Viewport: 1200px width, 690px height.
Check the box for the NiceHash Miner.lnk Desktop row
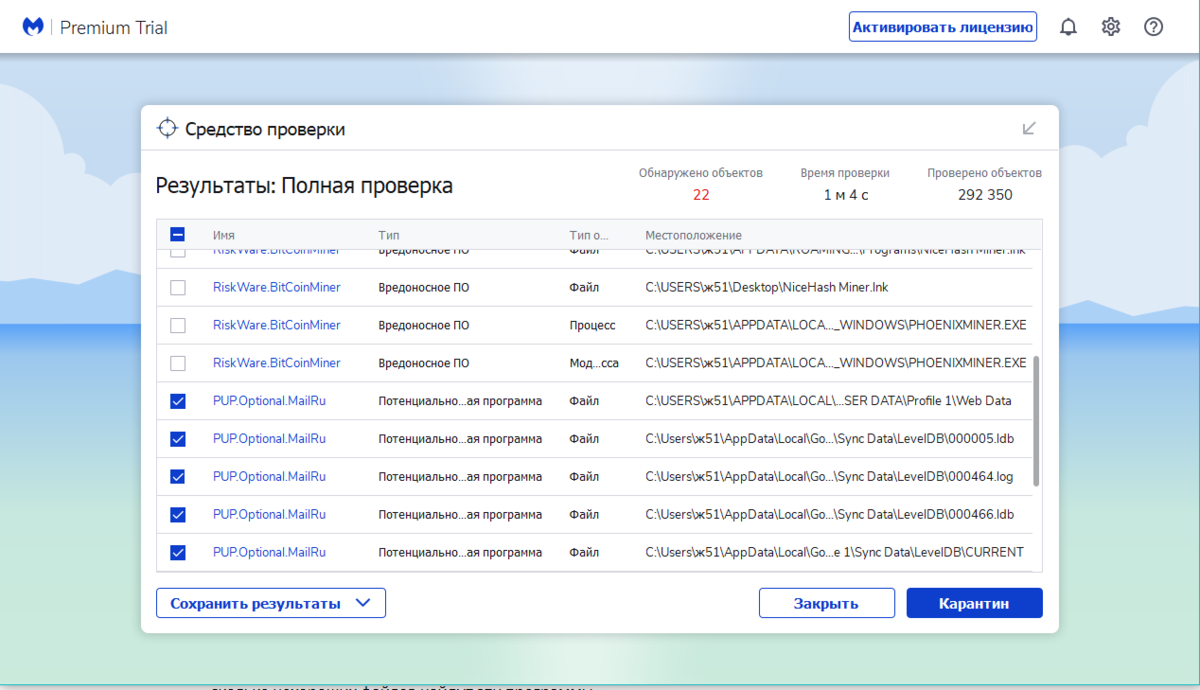[x=178, y=288]
